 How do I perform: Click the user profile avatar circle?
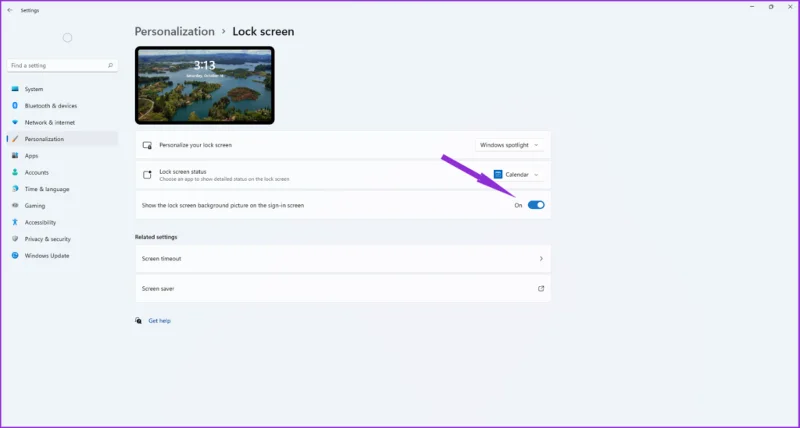pyautogui.click(x=67, y=38)
